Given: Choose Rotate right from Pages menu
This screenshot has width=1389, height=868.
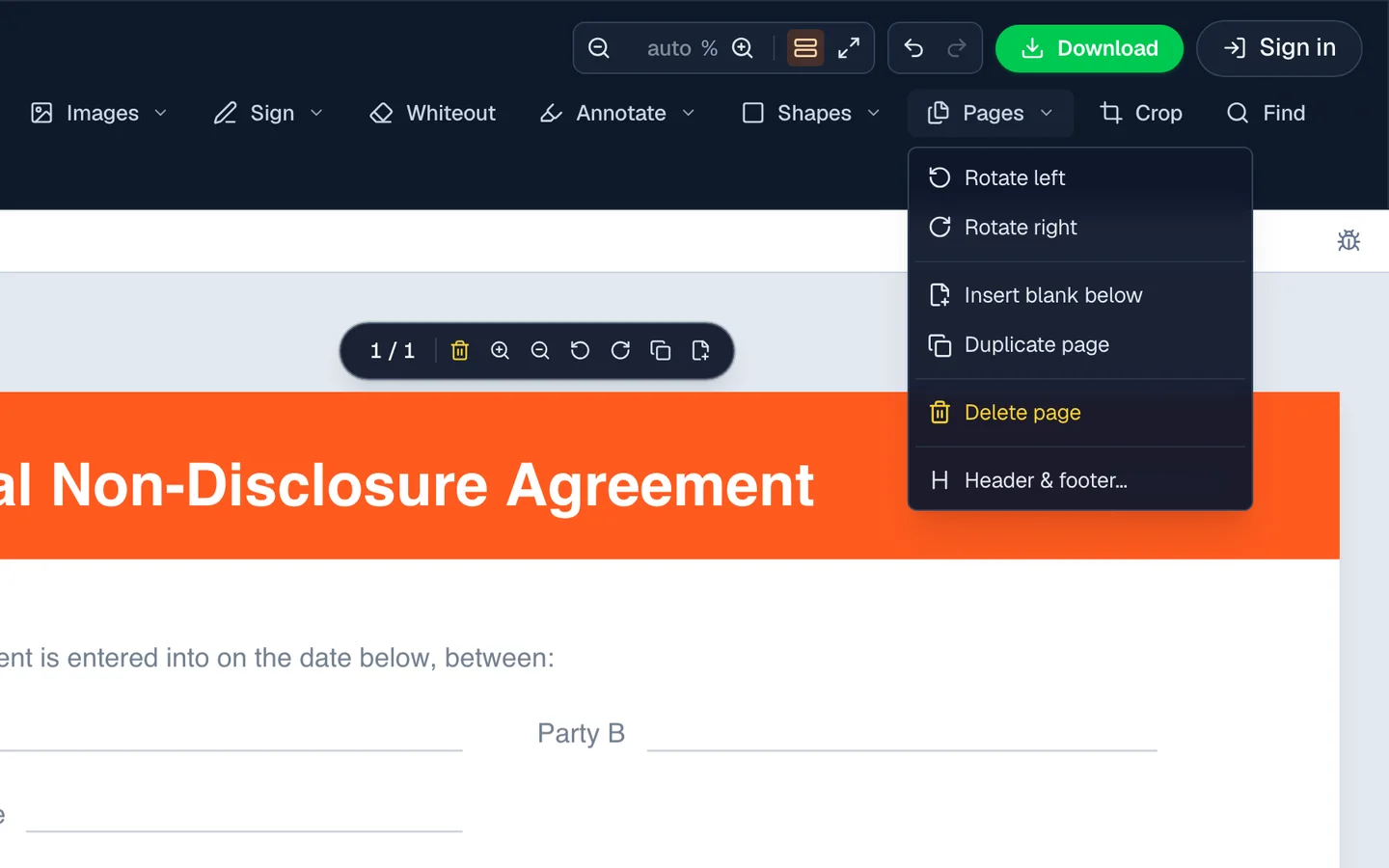Looking at the screenshot, I should [x=1080, y=228].
